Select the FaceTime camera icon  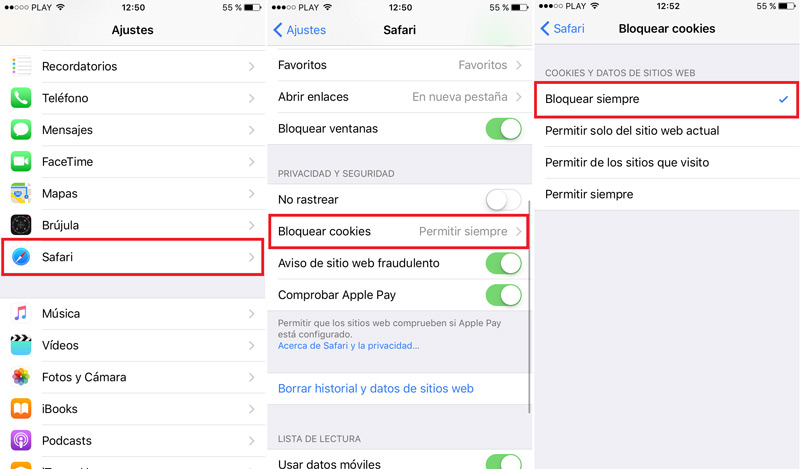pos(21,162)
